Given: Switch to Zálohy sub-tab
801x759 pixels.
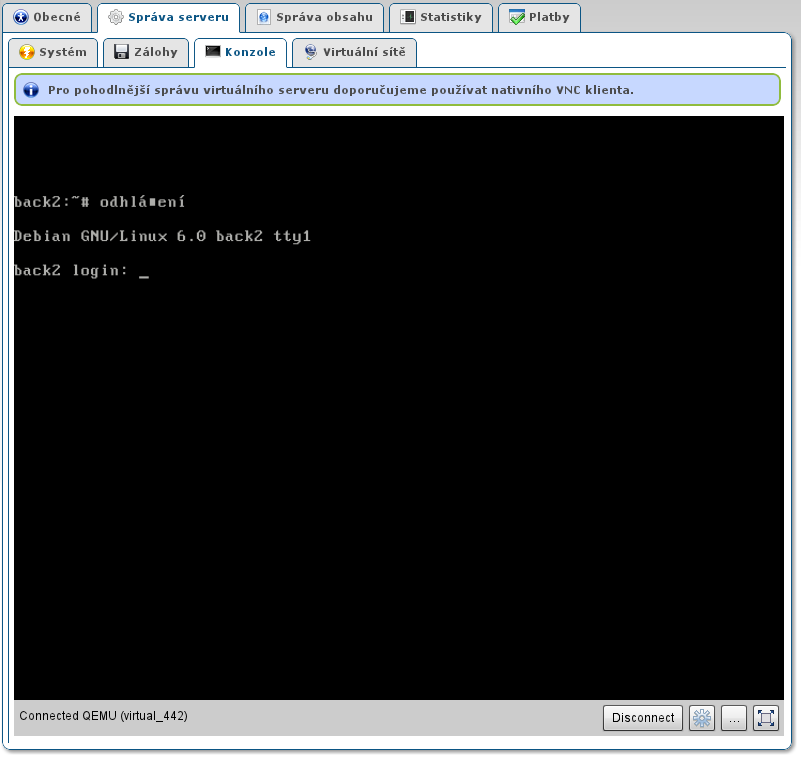Looking at the screenshot, I should coord(146,52).
